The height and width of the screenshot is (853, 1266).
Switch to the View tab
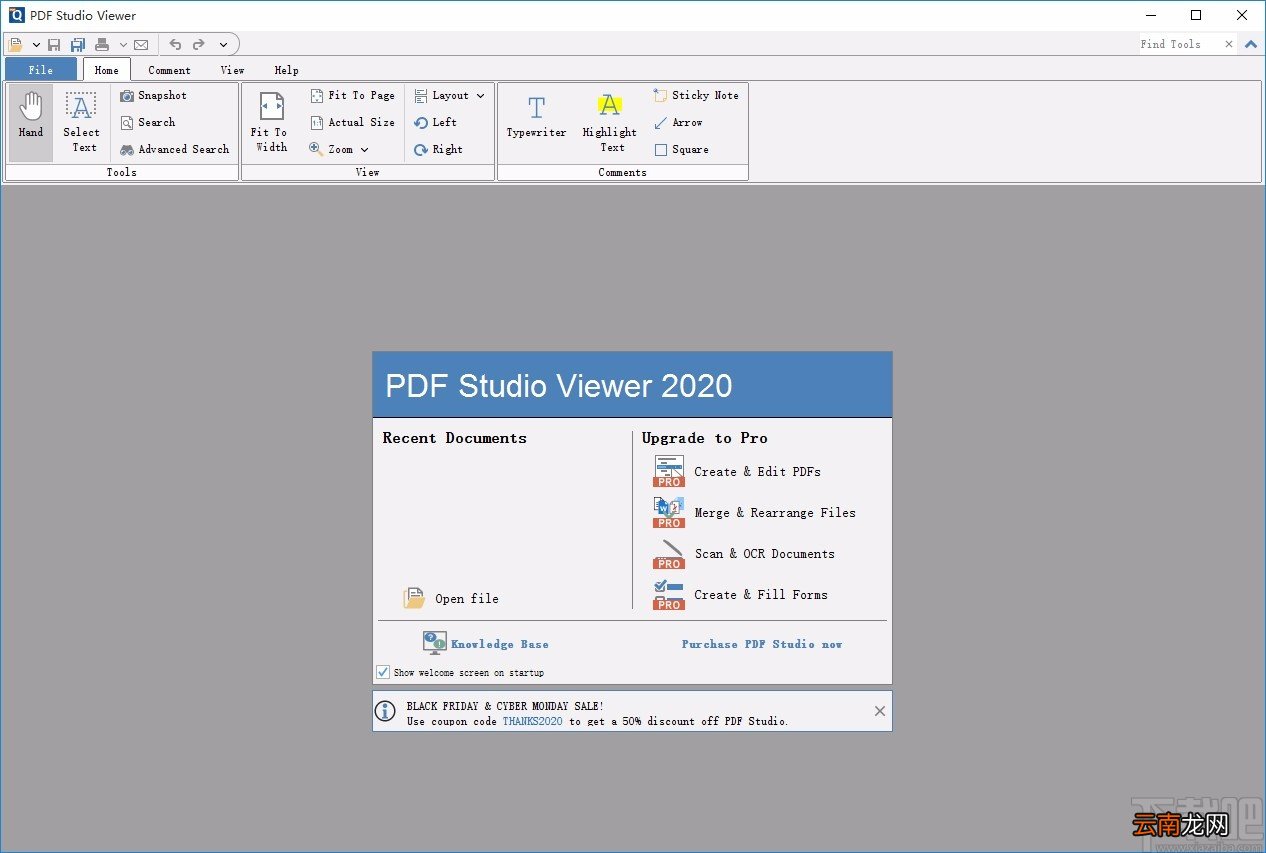tap(232, 70)
